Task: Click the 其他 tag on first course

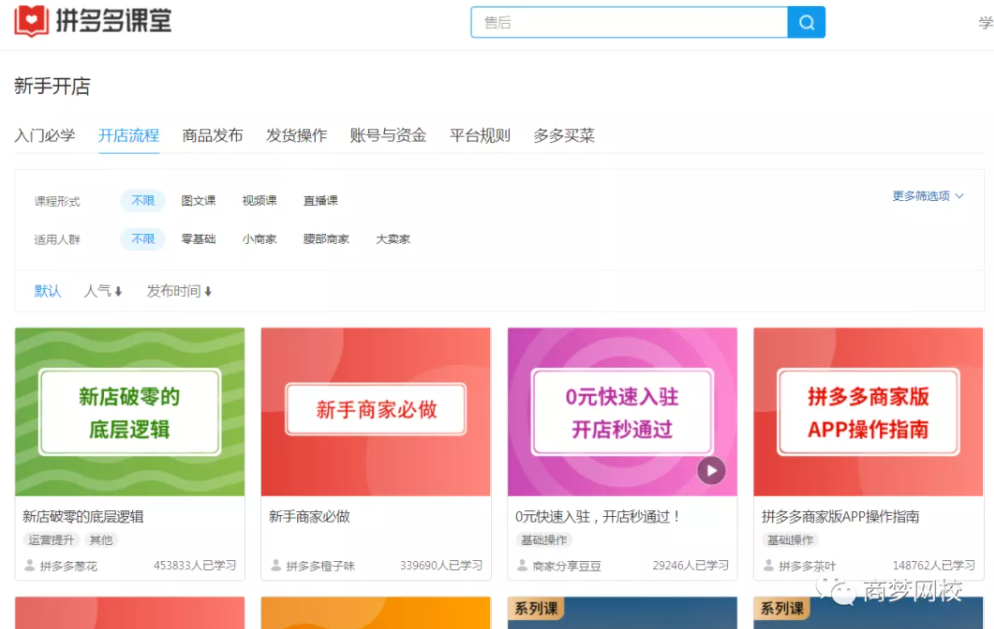Action: pos(101,540)
